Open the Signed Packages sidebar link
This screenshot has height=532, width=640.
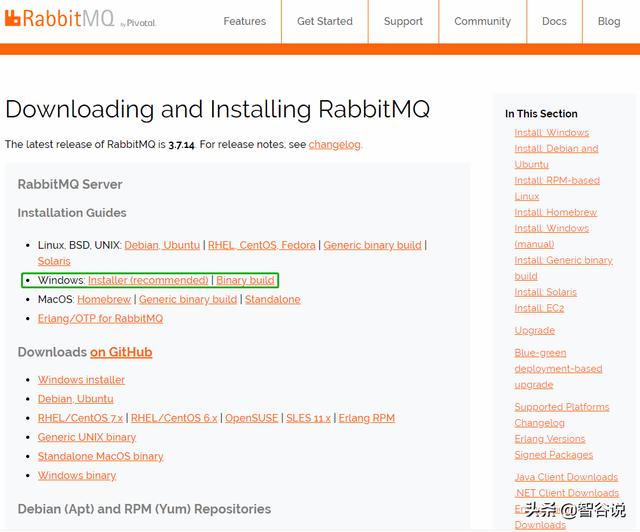(x=553, y=455)
